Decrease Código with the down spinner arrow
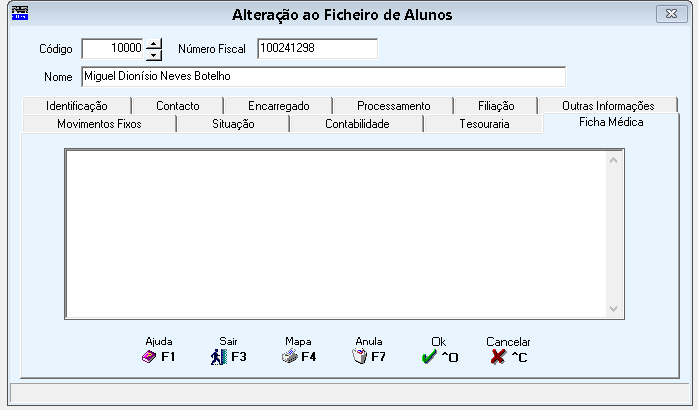This screenshot has height=410, width=698. click(x=154, y=55)
